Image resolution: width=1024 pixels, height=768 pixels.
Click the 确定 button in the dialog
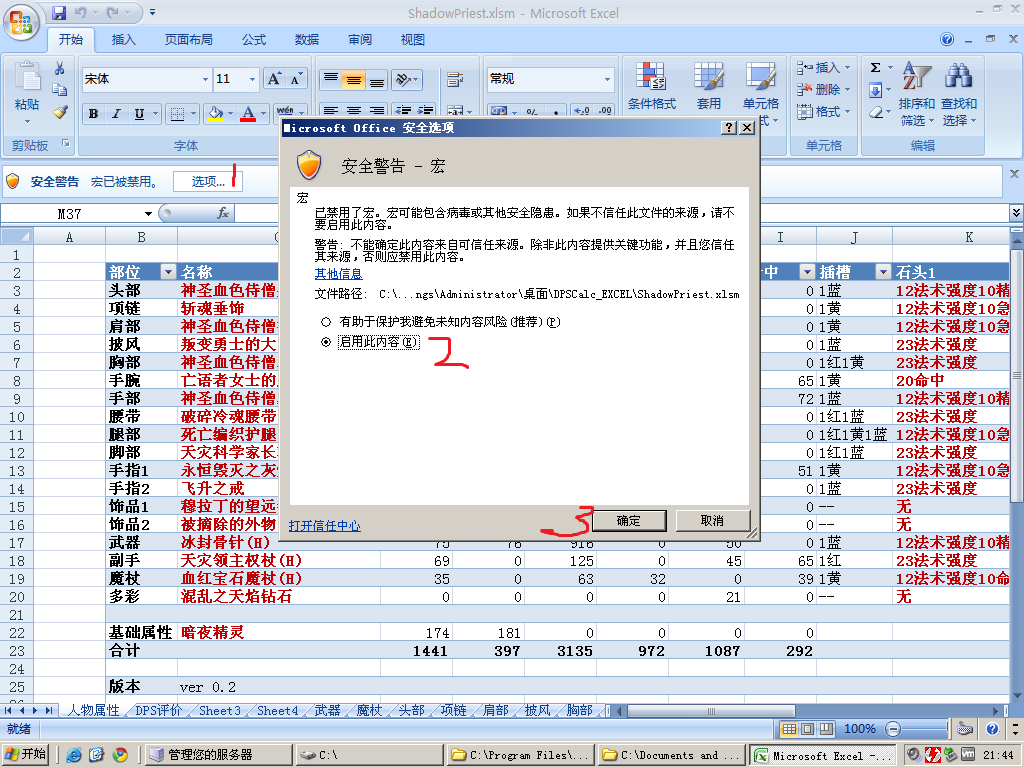629,520
